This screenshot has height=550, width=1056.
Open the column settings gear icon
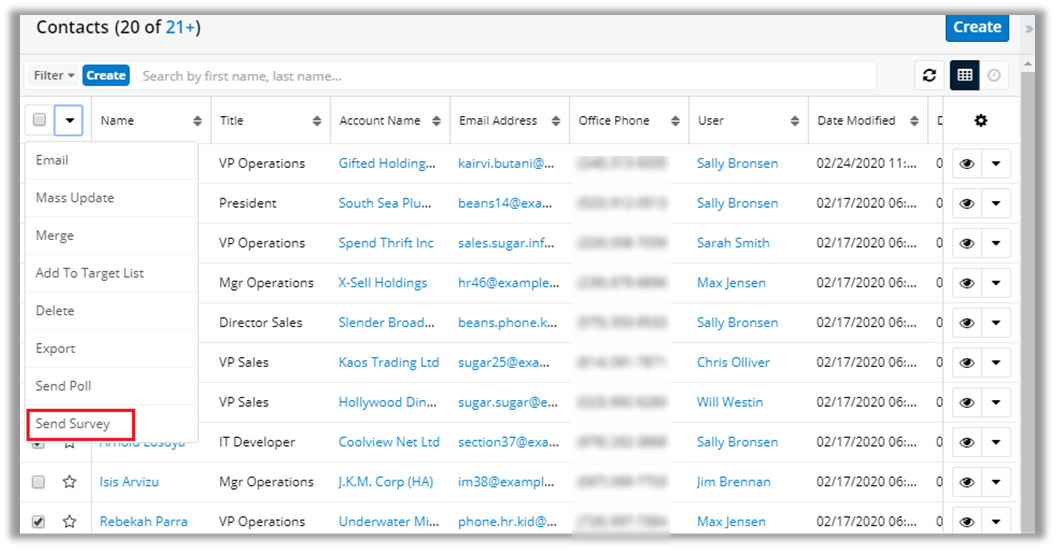[x=980, y=121]
